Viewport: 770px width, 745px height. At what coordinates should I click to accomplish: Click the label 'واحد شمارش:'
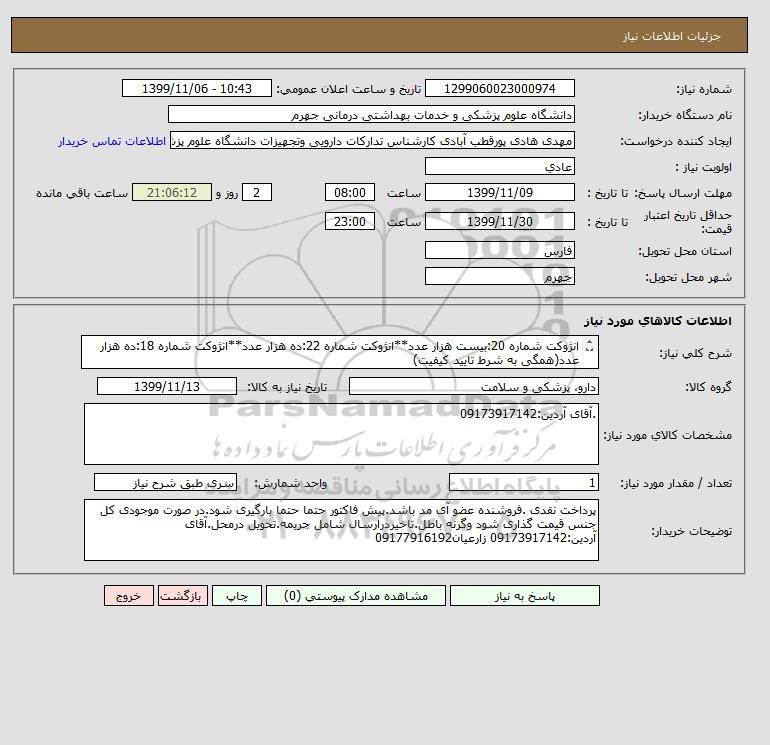(290, 483)
